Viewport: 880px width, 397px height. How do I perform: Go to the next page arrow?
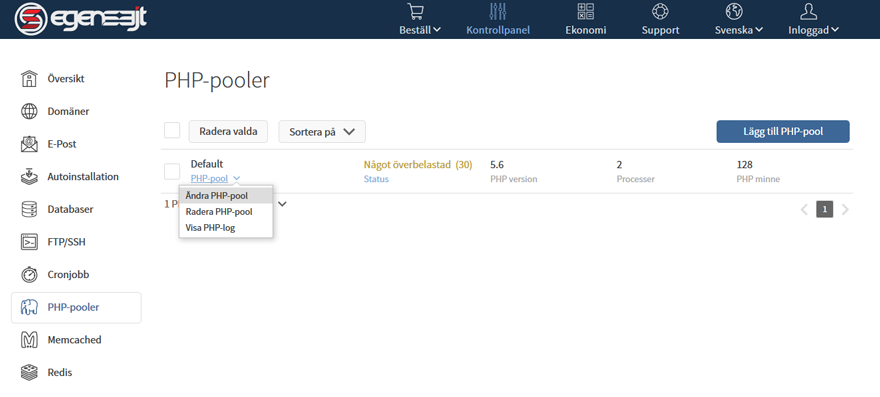coord(845,209)
